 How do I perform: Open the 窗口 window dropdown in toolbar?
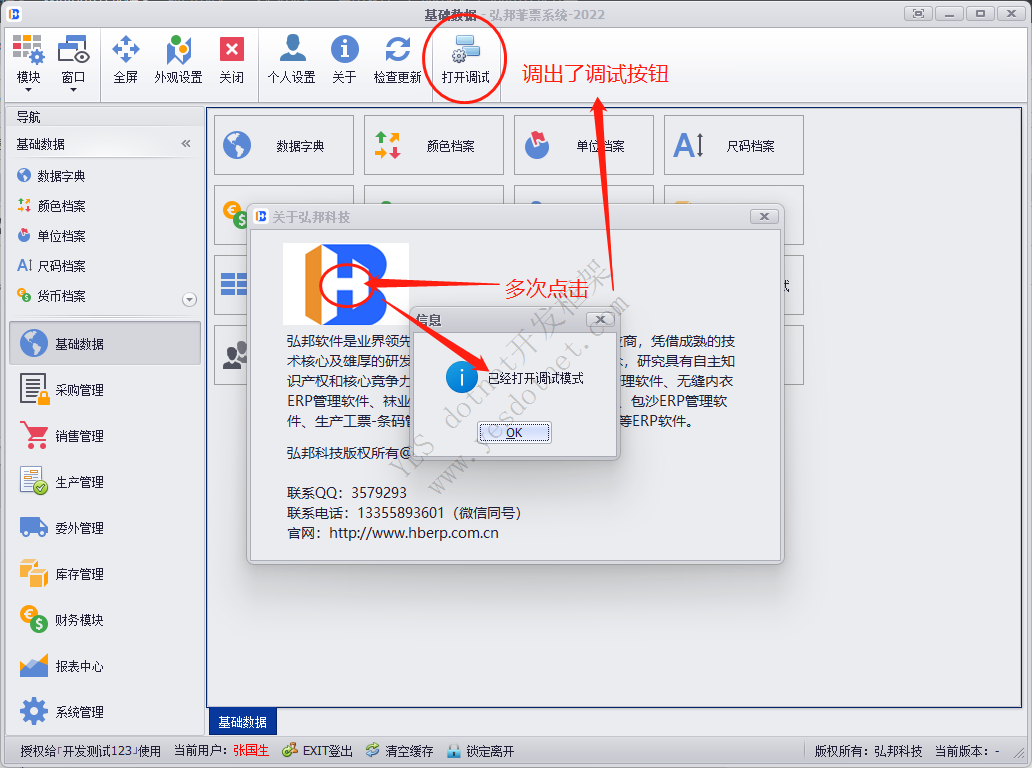72,63
